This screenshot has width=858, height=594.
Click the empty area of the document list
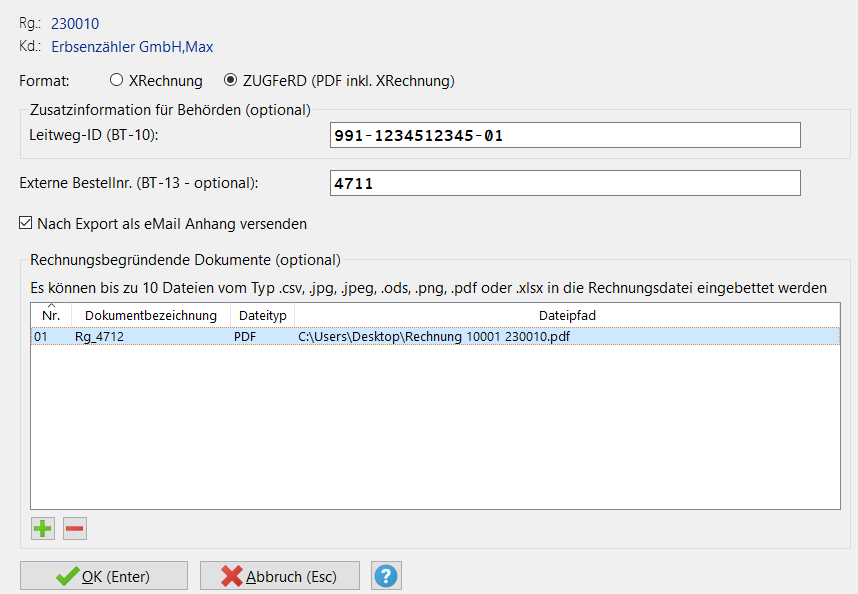pos(434,430)
